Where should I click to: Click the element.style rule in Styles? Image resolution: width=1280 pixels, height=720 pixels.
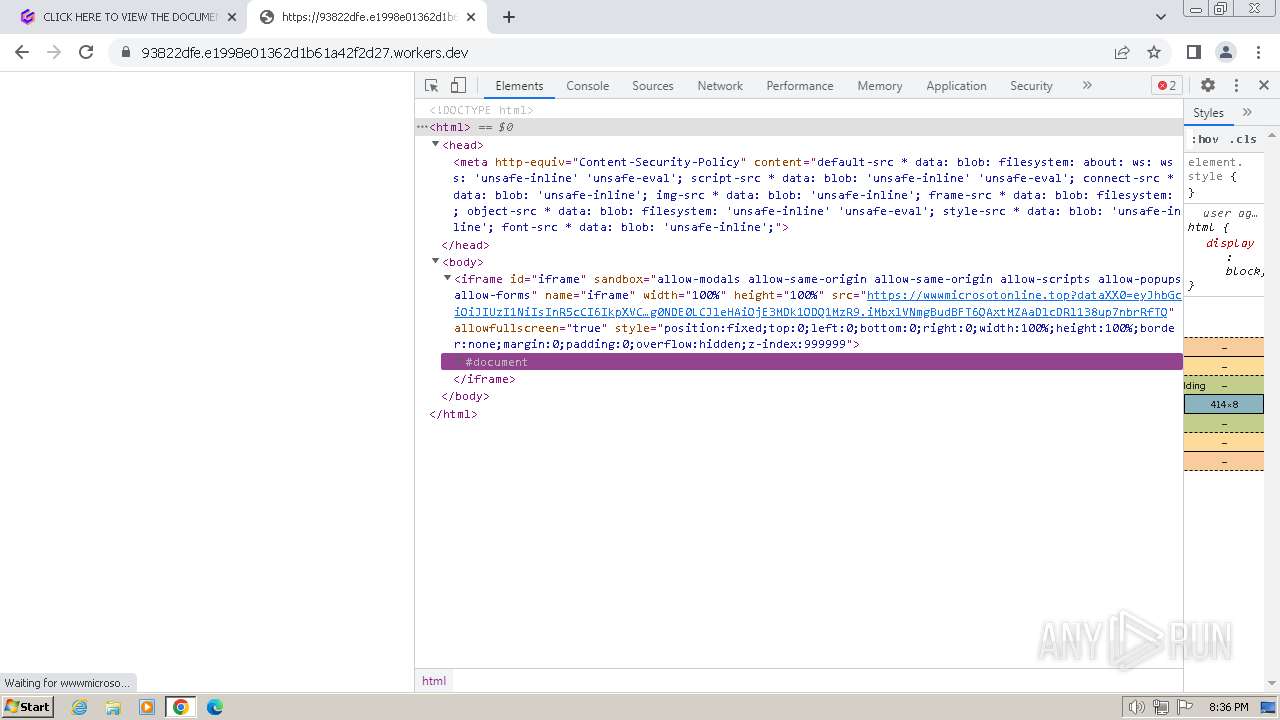pos(1216,169)
